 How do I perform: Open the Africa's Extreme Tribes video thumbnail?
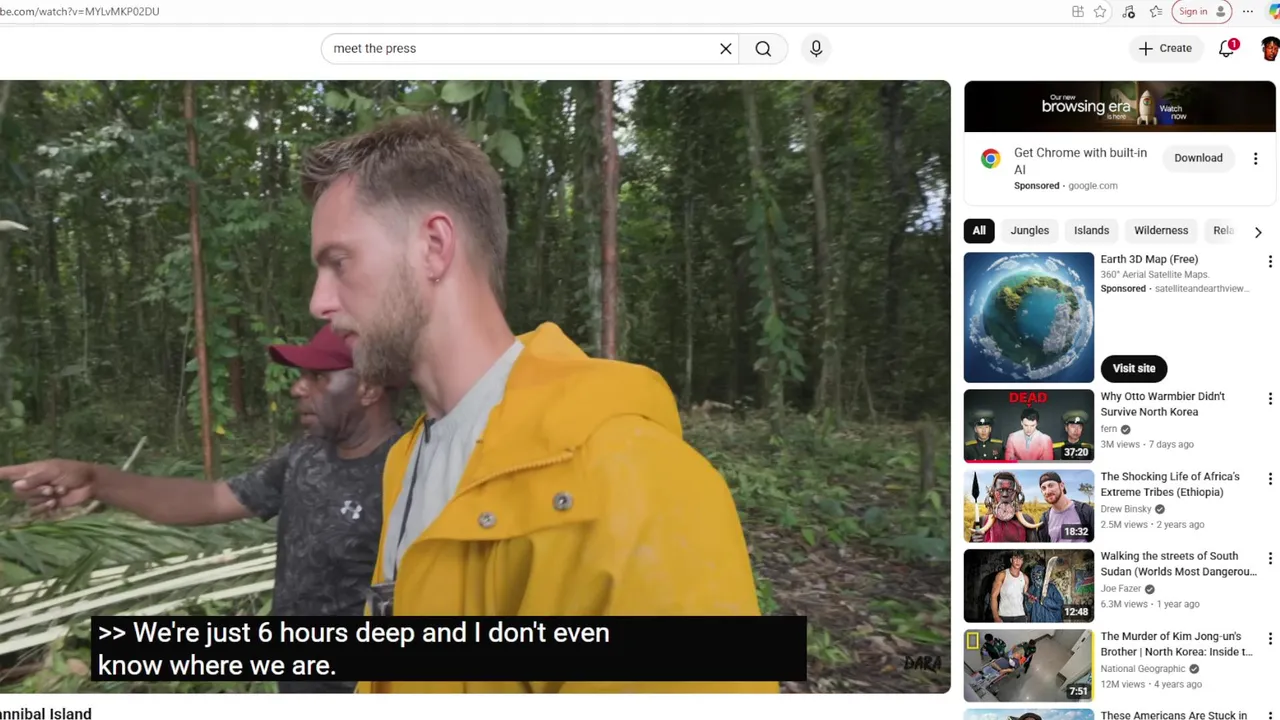(1028, 506)
